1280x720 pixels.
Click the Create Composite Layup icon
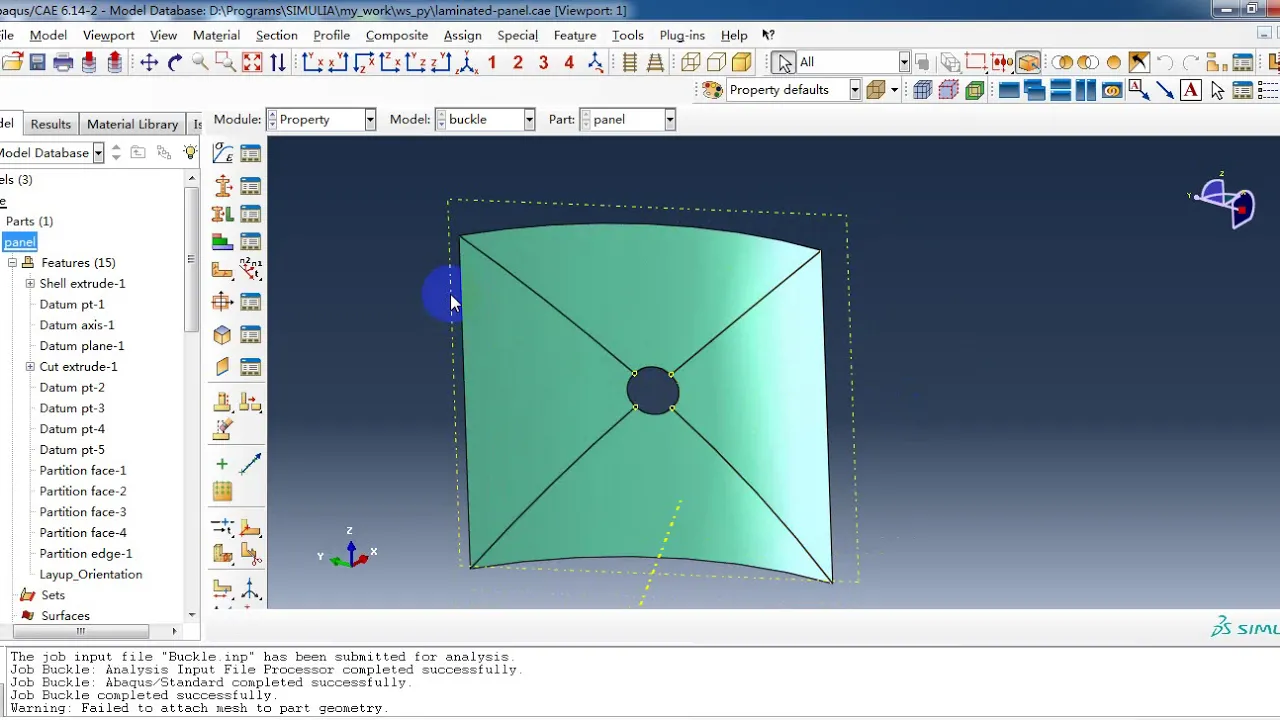[x=222, y=242]
